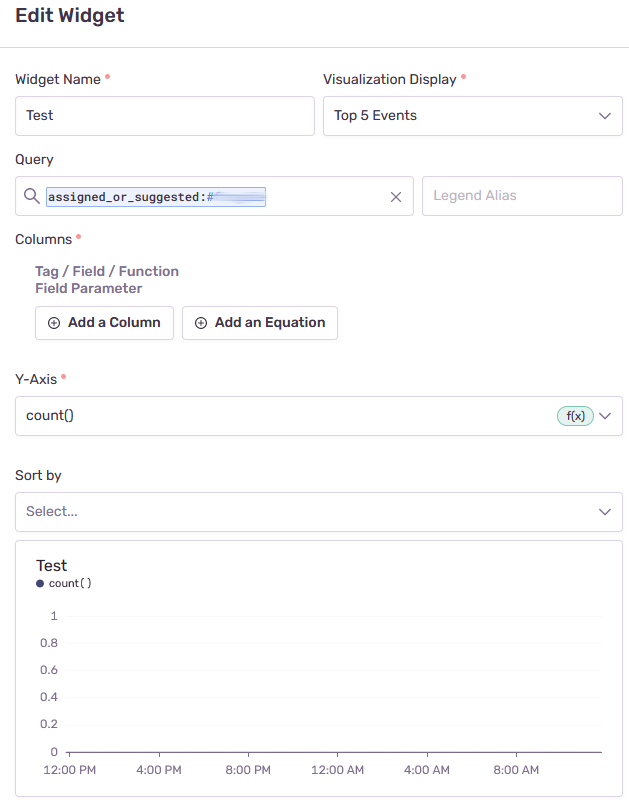Click the plus icon on Add a Column
Screen dimensions: 629x809
(56, 323)
